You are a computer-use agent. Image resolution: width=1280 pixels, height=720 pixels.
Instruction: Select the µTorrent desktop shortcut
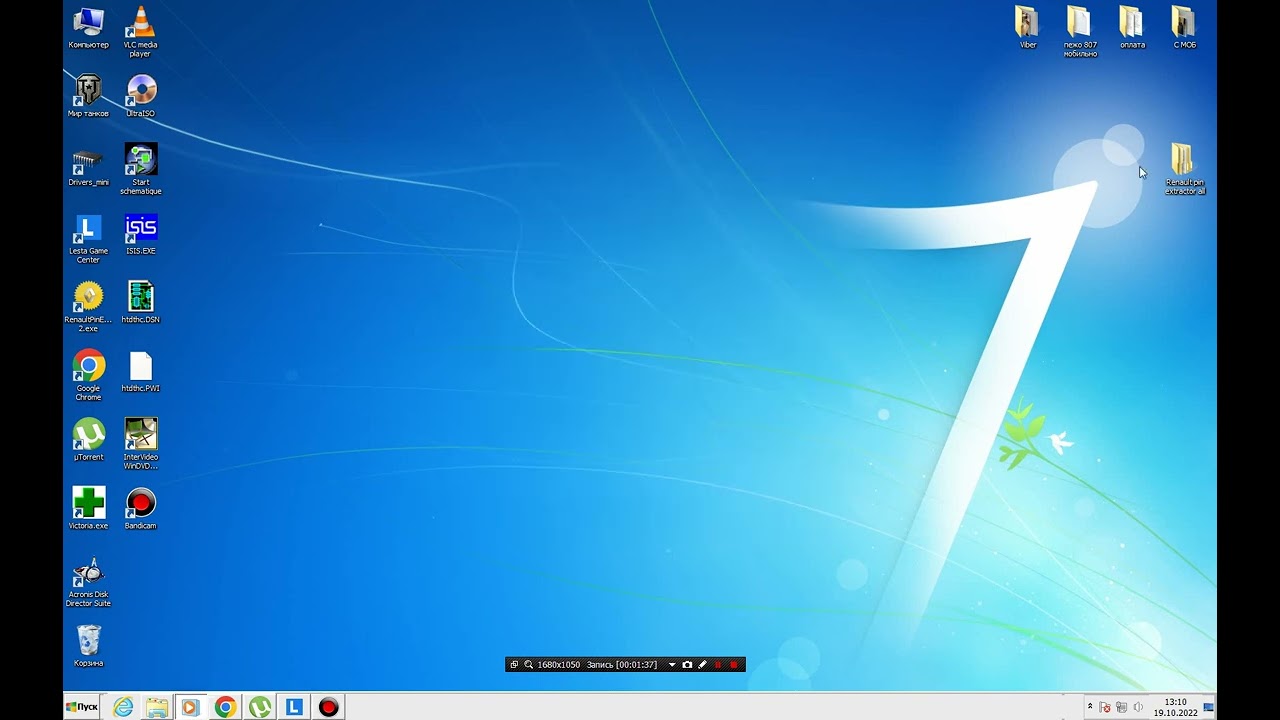(x=88, y=439)
